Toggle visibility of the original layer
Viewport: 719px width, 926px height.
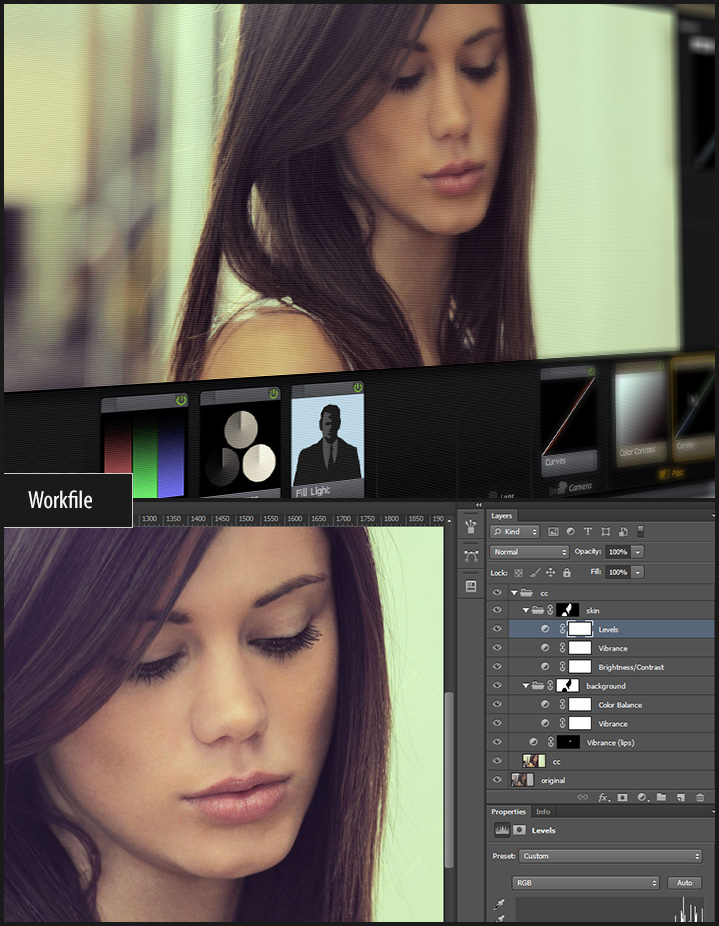click(x=497, y=780)
